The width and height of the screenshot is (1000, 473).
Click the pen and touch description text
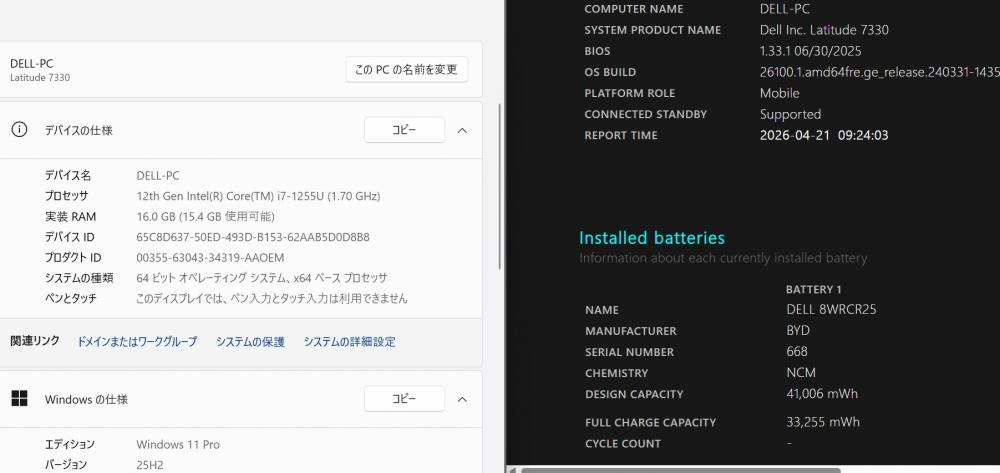pyautogui.click(x=272, y=298)
